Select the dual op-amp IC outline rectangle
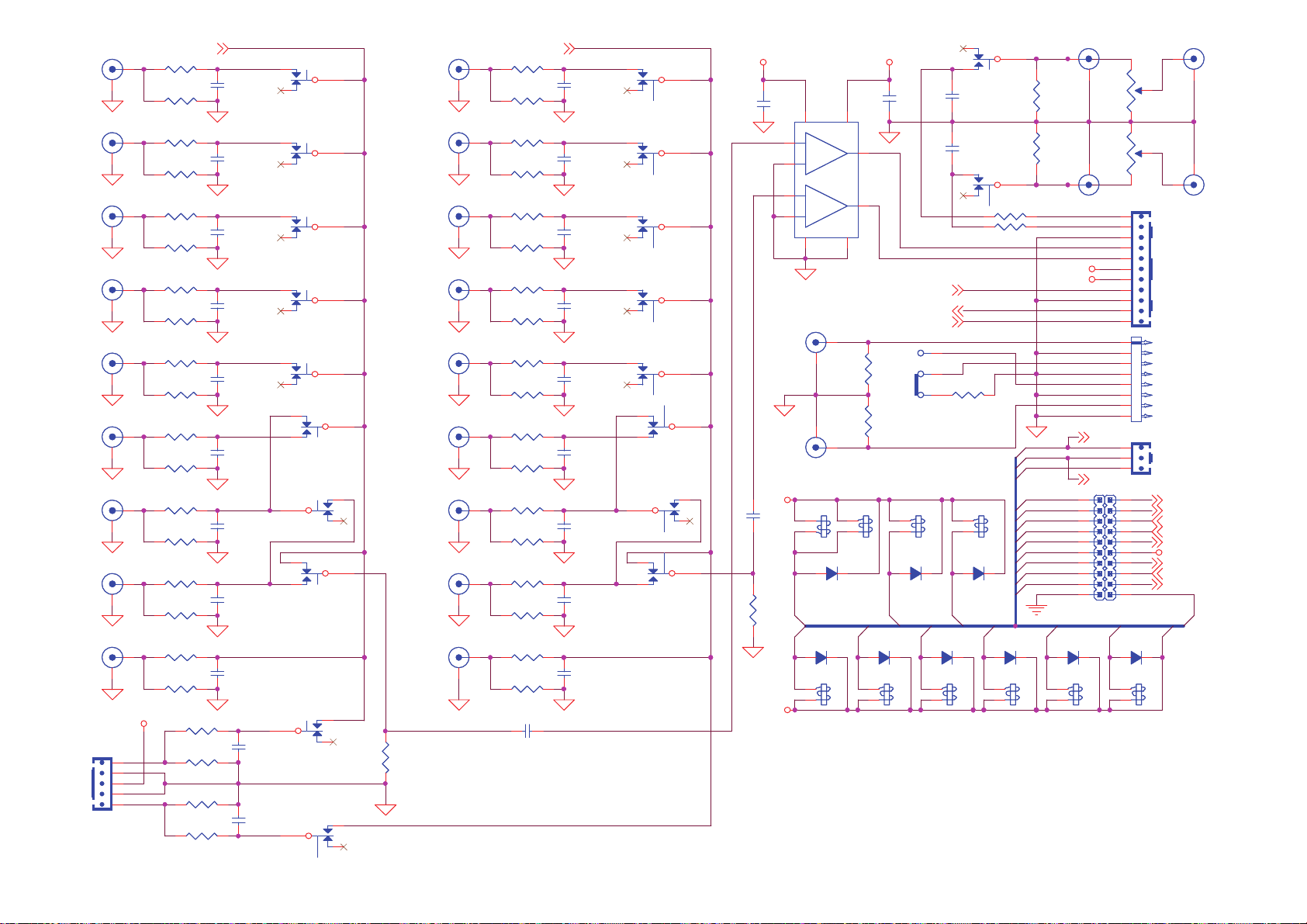This screenshot has width=1307, height=924. 826,179
